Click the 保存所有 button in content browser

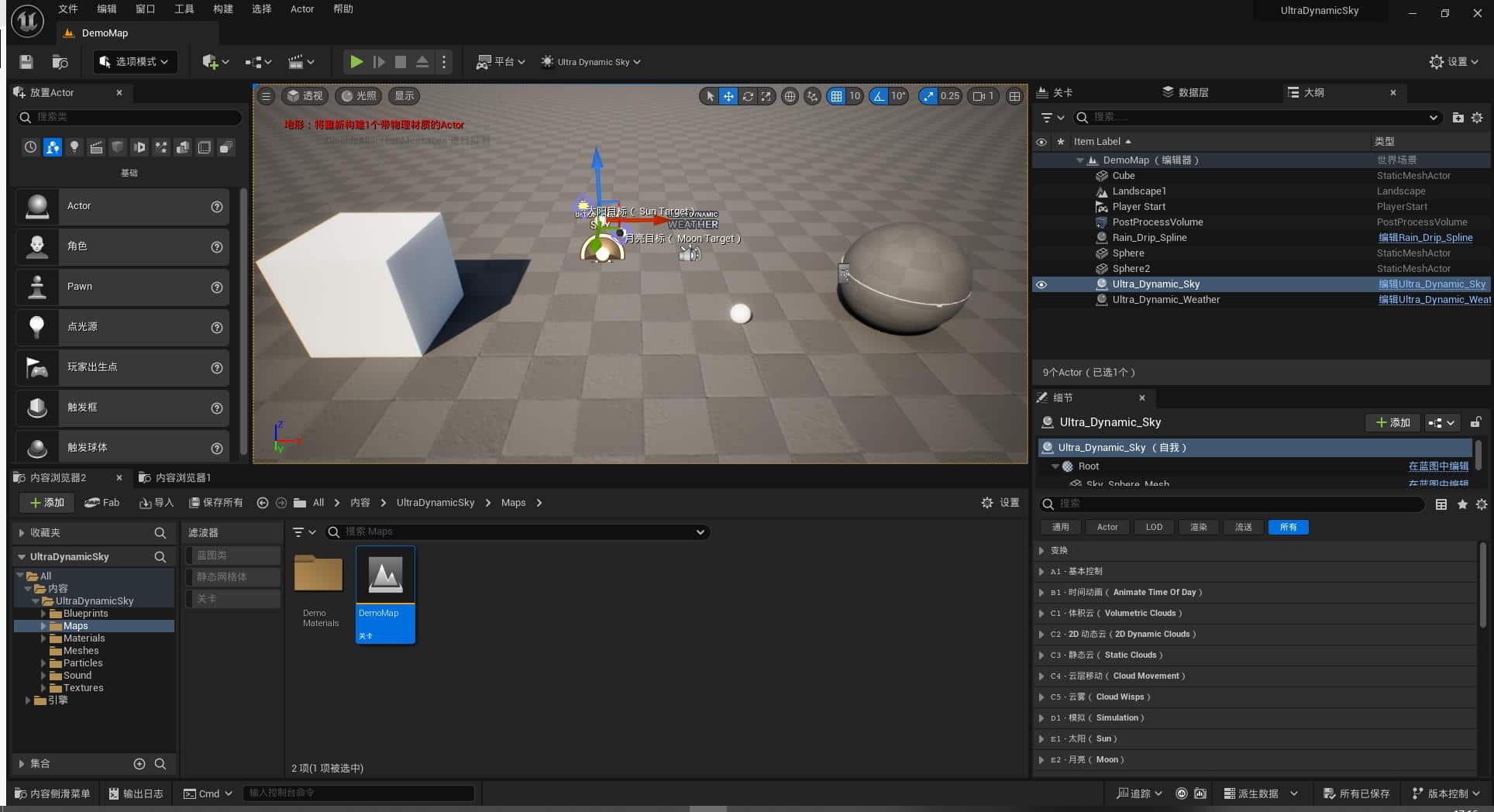click(x=216, y=503)
